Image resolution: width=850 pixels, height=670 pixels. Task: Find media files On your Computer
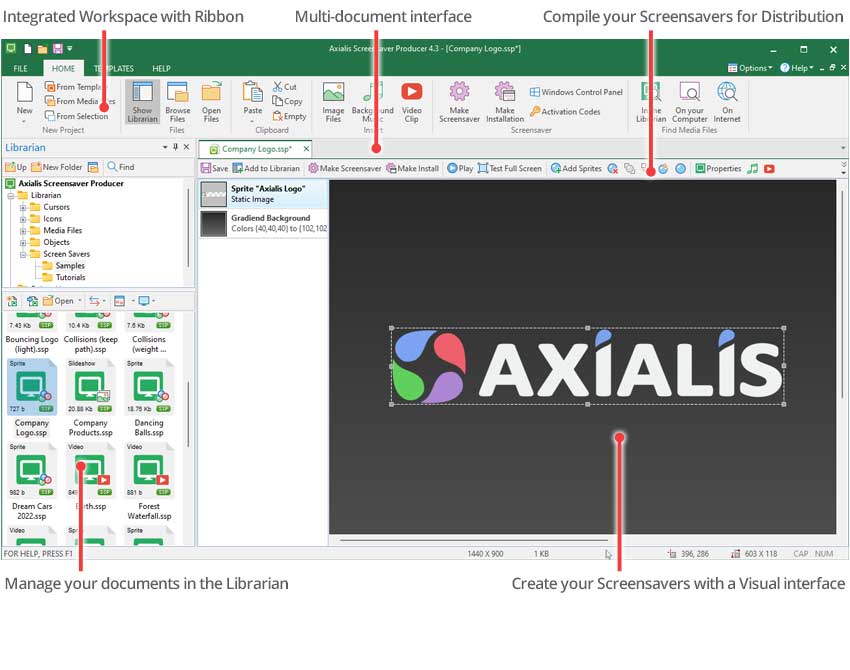[x=690, y=101]
